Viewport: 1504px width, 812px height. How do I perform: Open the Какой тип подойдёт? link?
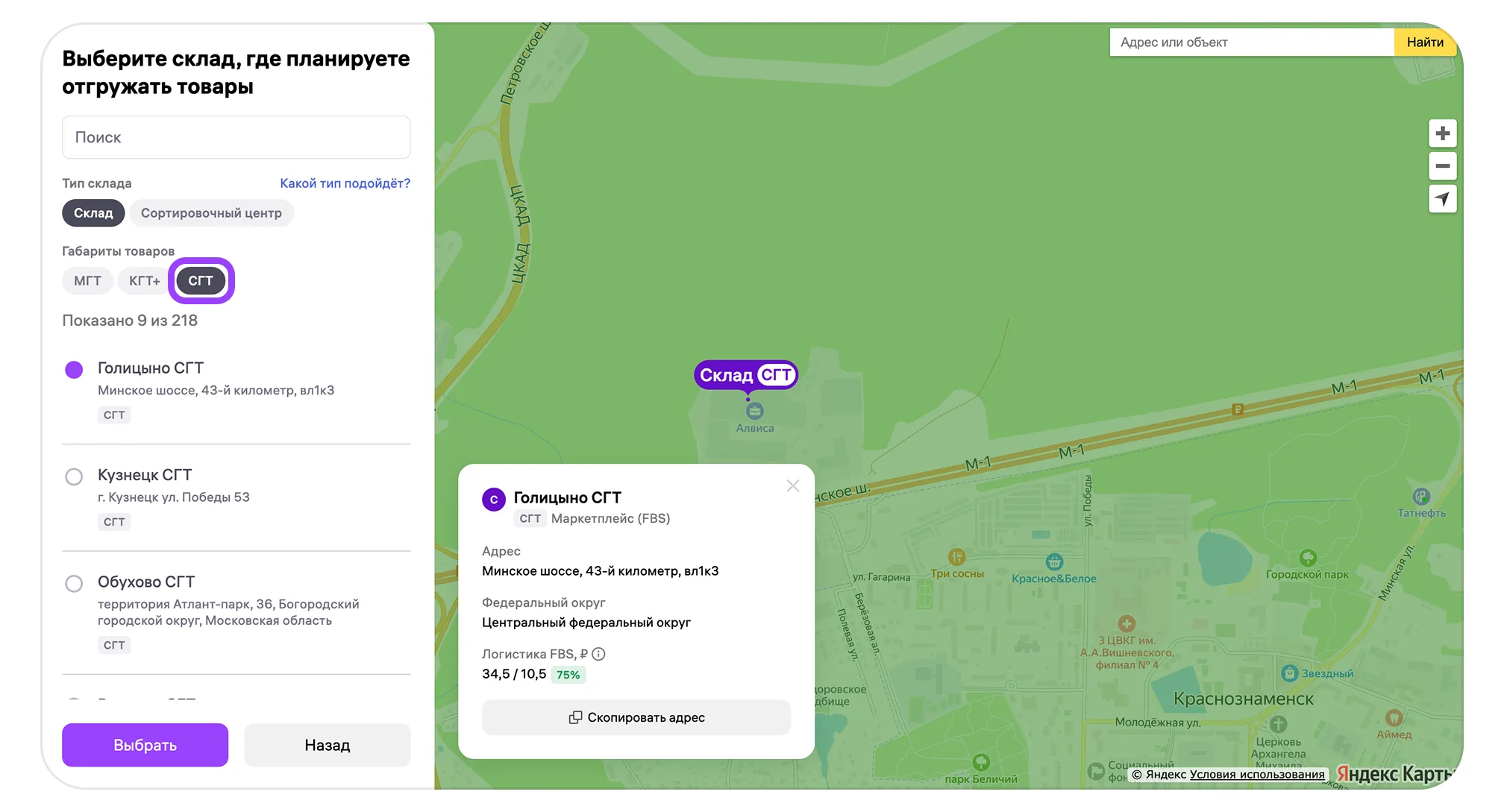click(345, 183)
